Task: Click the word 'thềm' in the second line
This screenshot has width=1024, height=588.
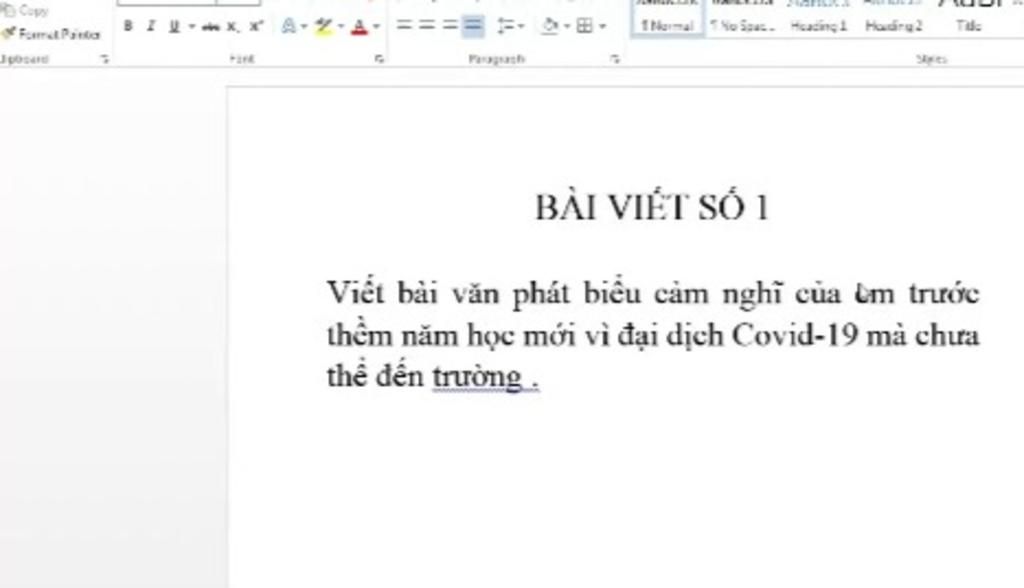Action: [x=358, y=335]
